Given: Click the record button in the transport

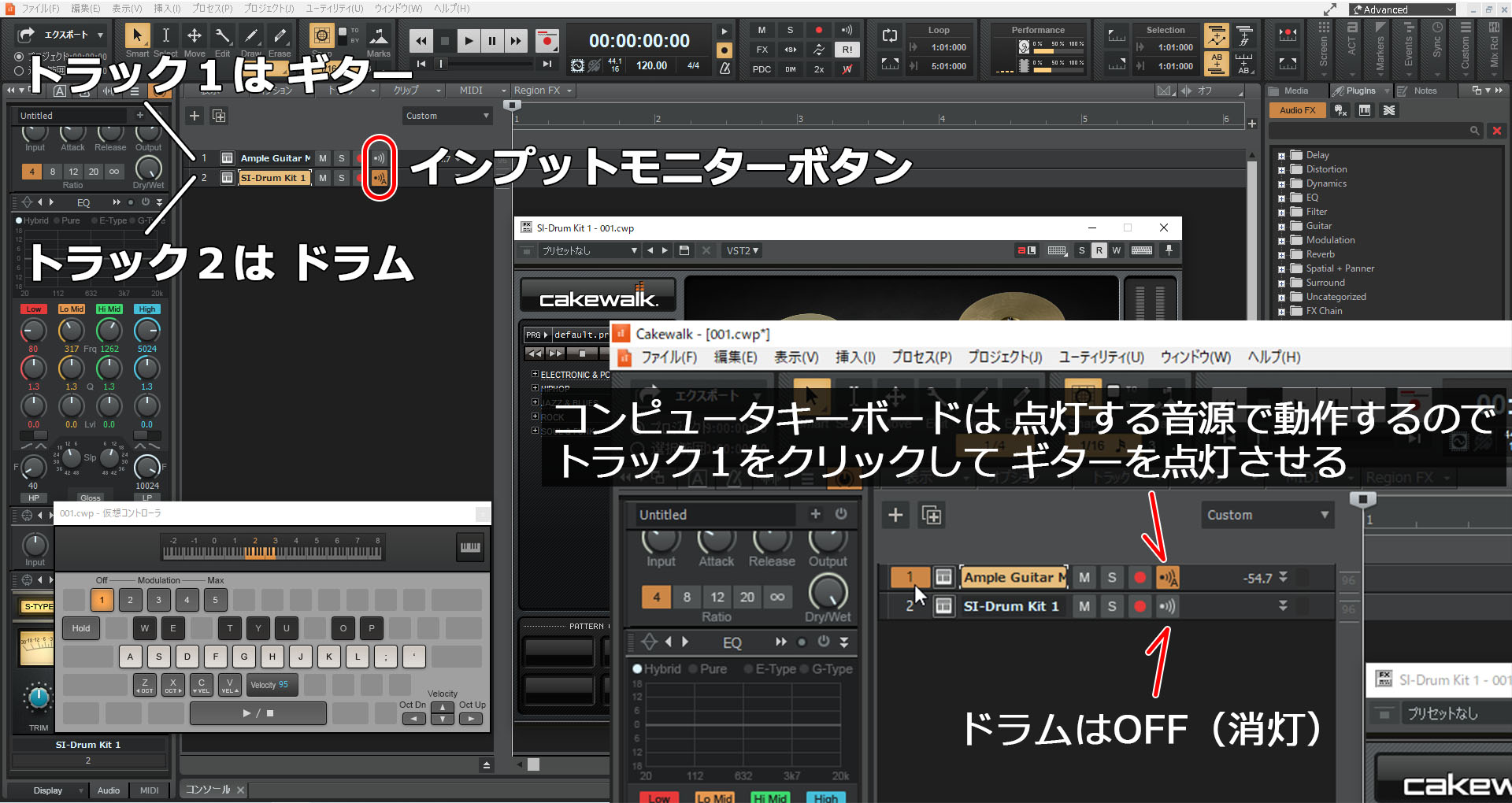Looking at the screenshot, I should pos(546,40).
